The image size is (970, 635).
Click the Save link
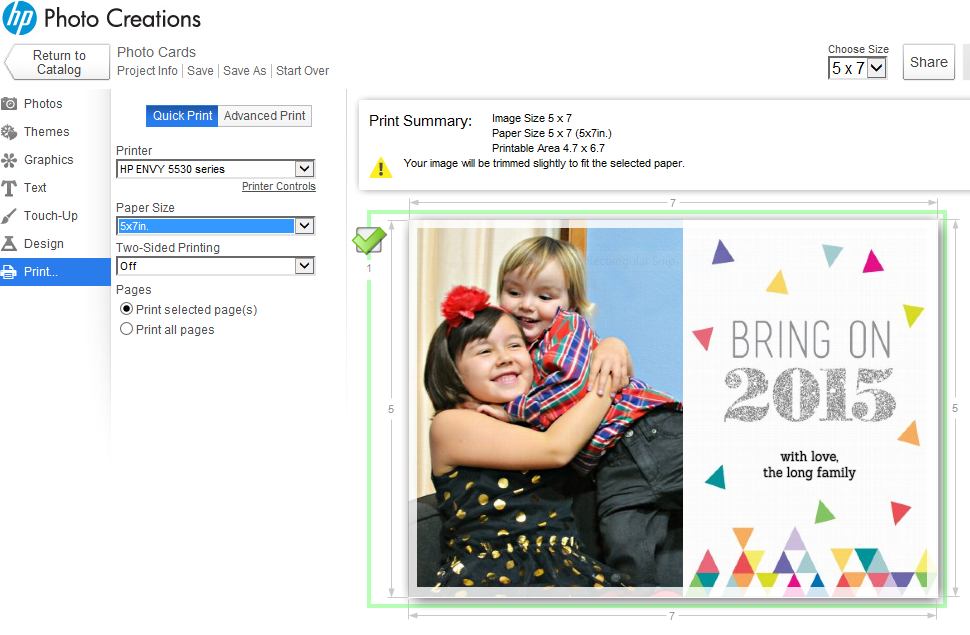pos(200,71)
